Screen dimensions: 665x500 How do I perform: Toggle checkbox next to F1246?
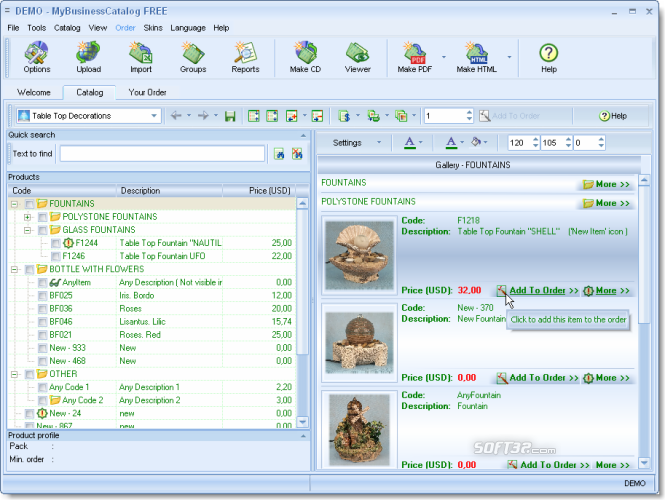pos(56,256)
